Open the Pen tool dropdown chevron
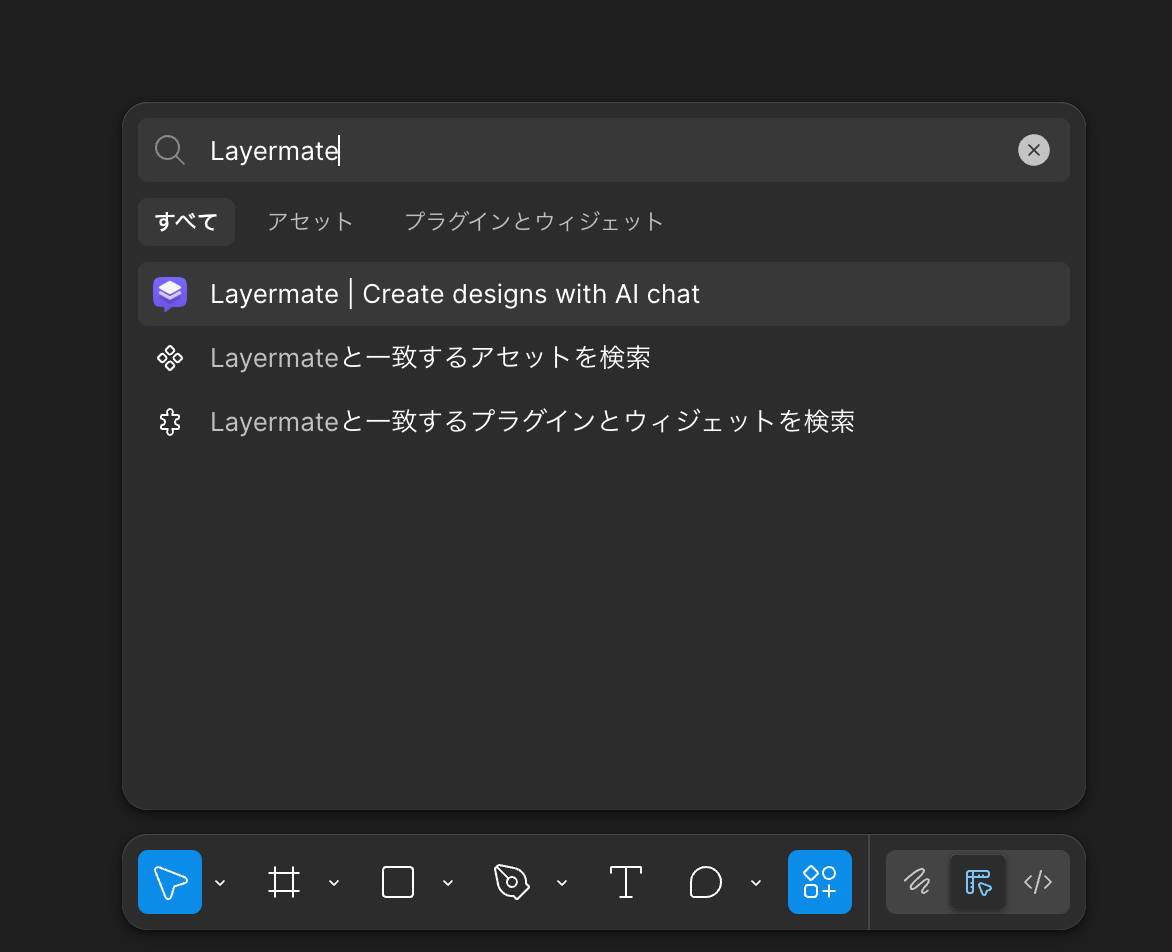 click(x=561, y=883)
